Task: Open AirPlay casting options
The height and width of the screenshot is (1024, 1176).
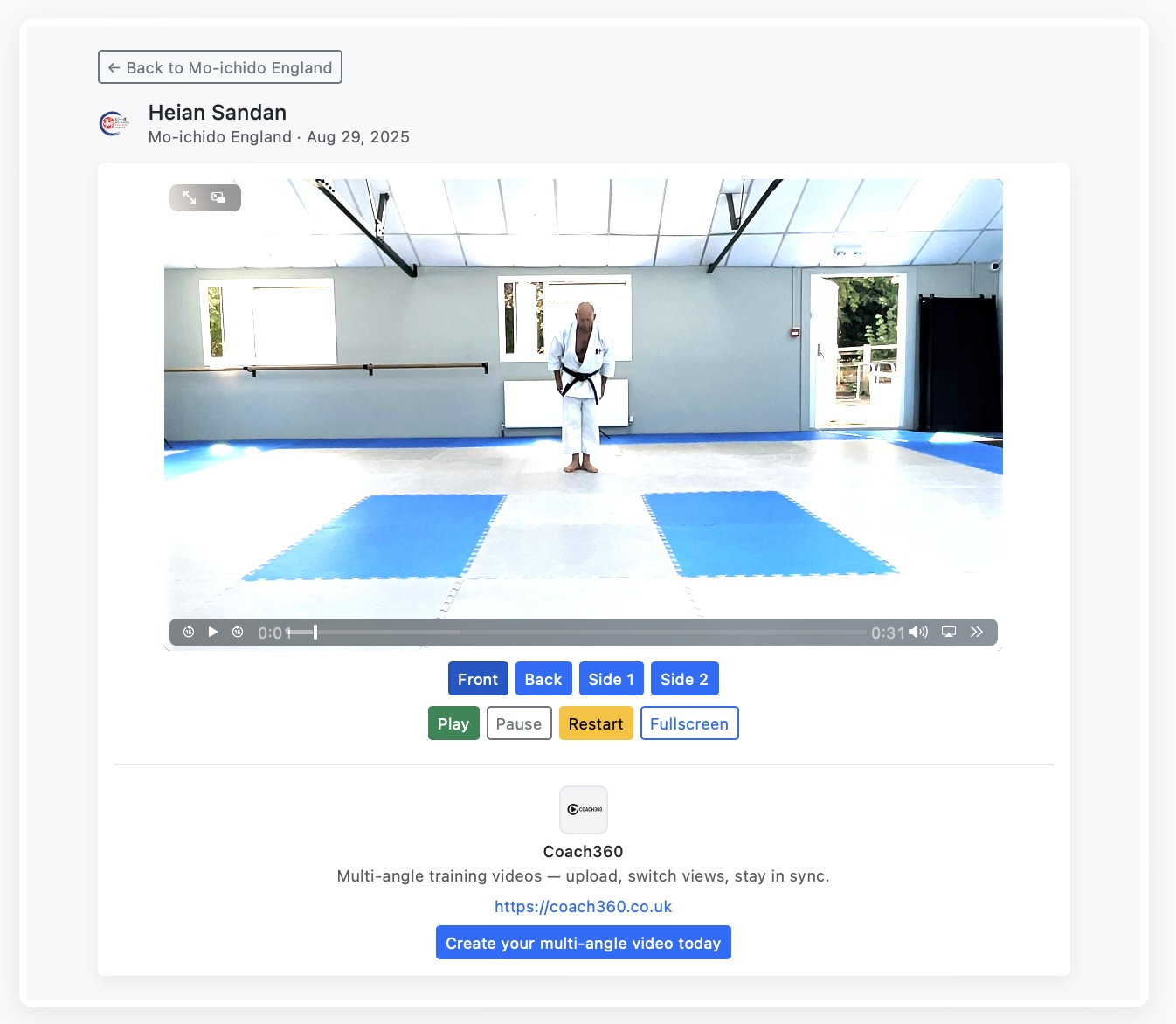Action: click(949, 632)
